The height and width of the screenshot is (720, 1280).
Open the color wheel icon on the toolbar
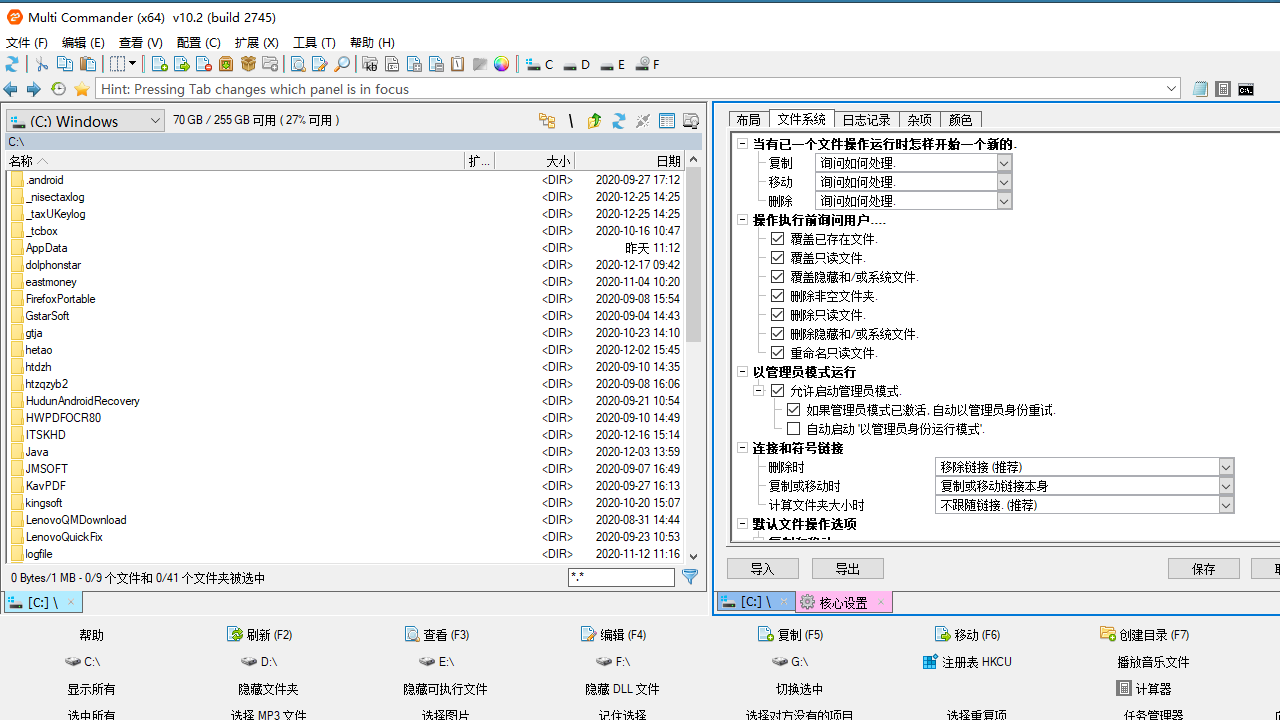point(501,64)
